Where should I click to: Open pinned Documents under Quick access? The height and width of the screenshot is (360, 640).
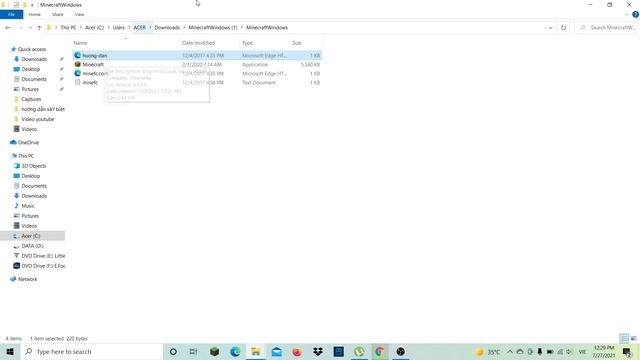click(34, 79)
